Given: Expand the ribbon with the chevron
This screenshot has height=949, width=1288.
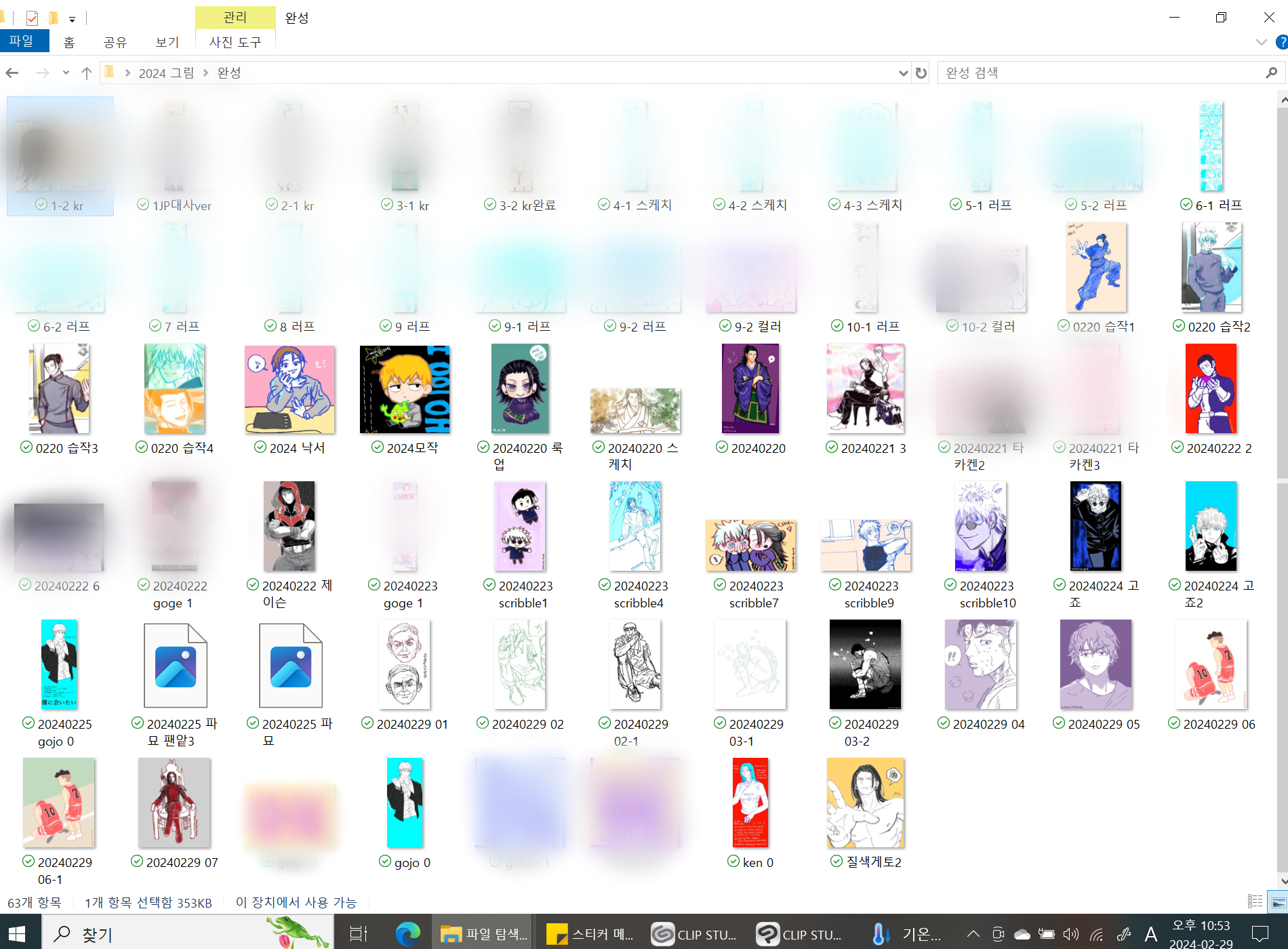Looking at the screenshot, I should point(1261,42).
